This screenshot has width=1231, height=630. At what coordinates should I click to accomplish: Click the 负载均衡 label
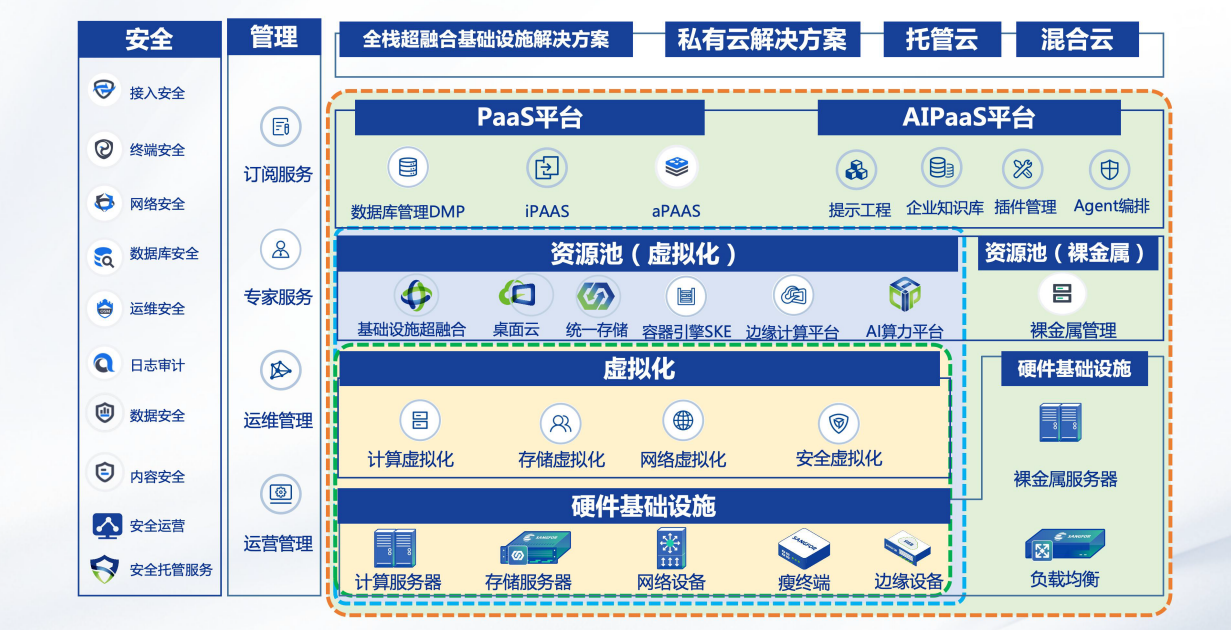click(x=1064, y=578)
